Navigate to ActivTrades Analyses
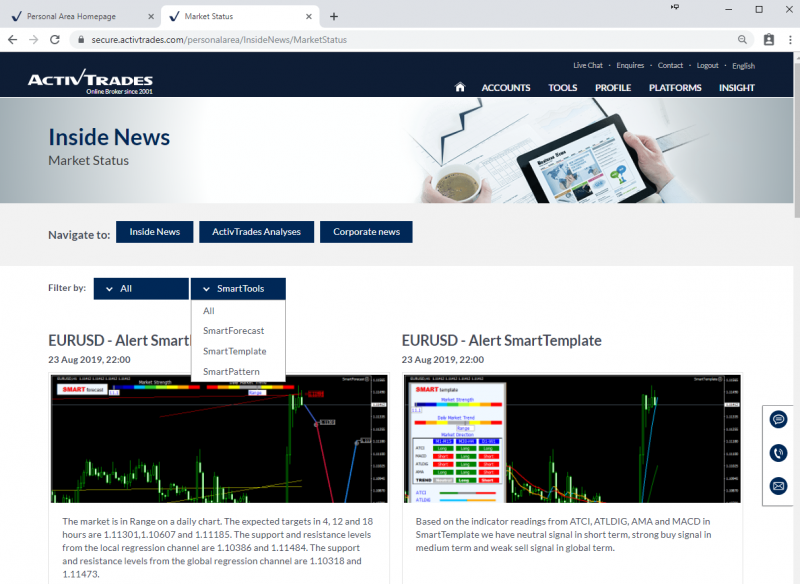 [x=257, y=232]
